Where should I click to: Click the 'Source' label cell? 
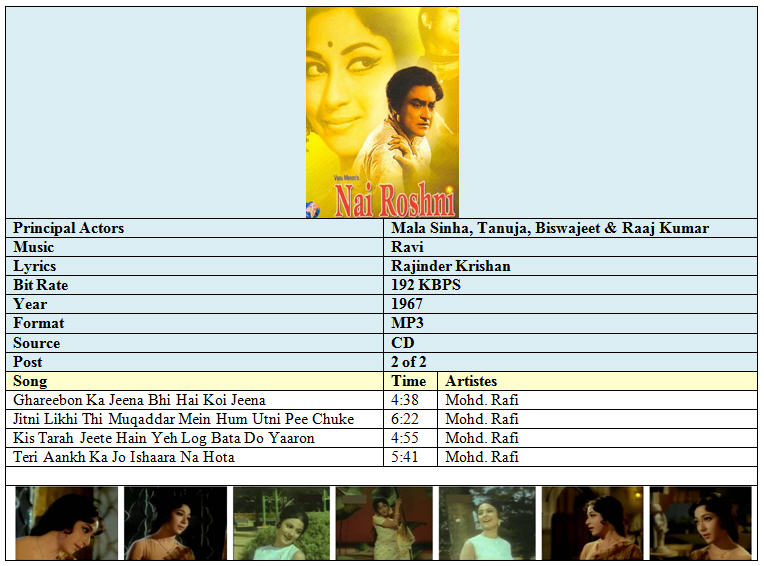(x=195, y=343)
